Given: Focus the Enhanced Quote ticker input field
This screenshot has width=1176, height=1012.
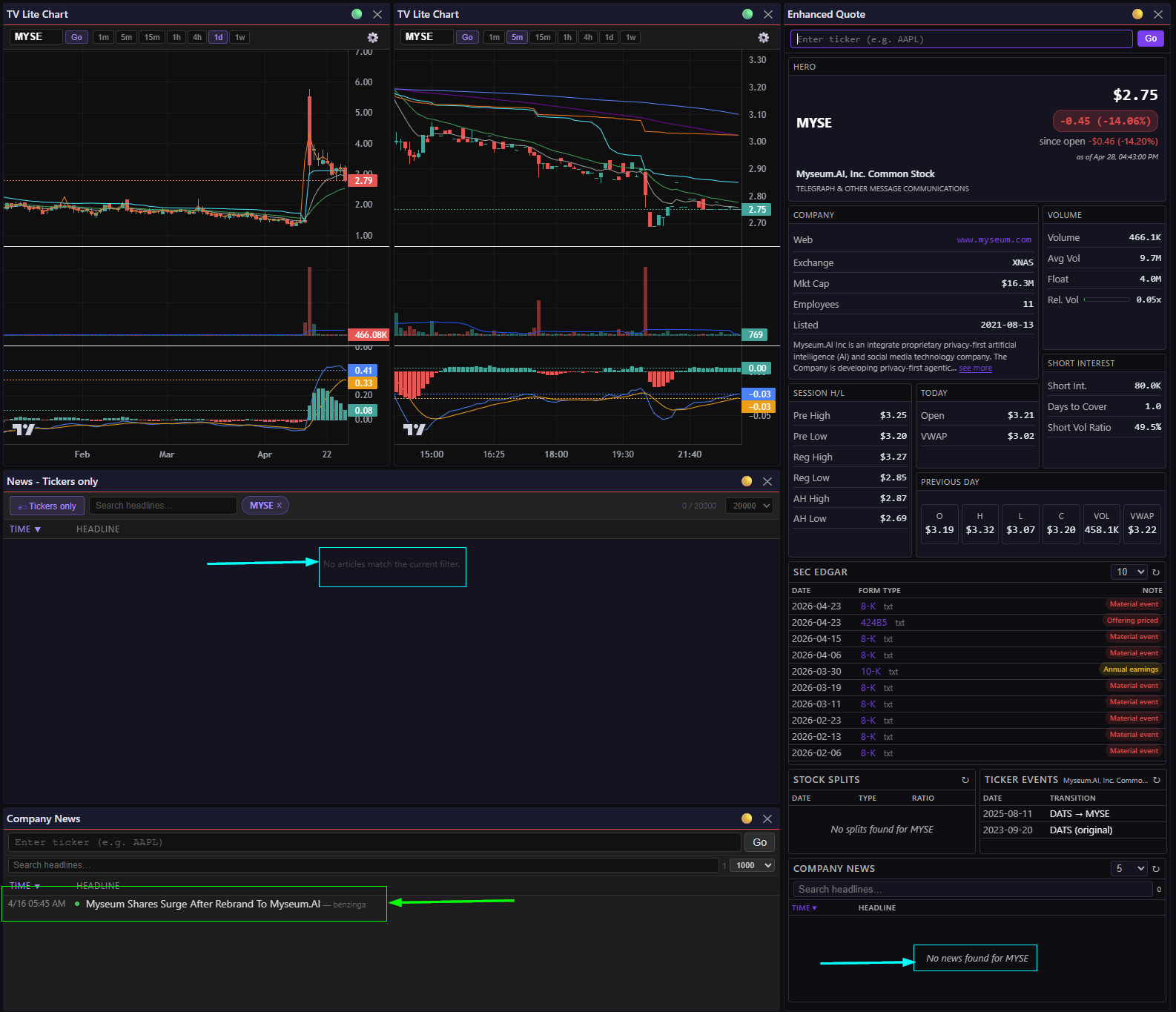Looking at the screenshot, I should click(x=961, y=39).
